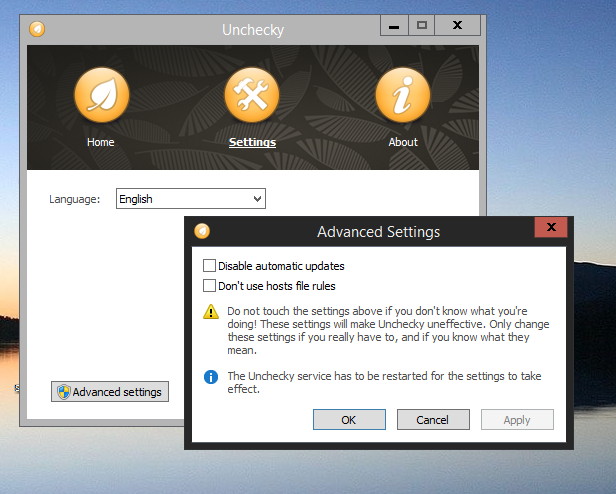616x494 pixels.
Task: Select the Settings tools icon
Action: point(252,95)
